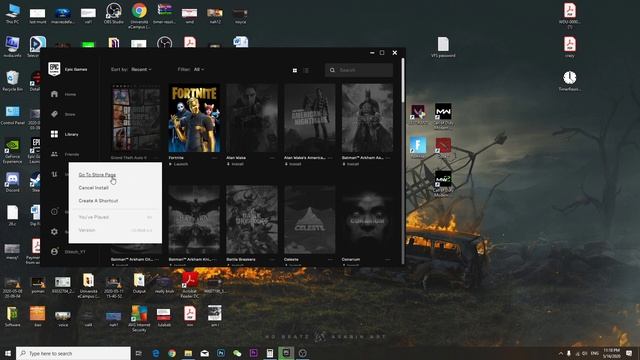Select the Control Panel desktop icon
The image size is (640, 360).
[12, 115]
